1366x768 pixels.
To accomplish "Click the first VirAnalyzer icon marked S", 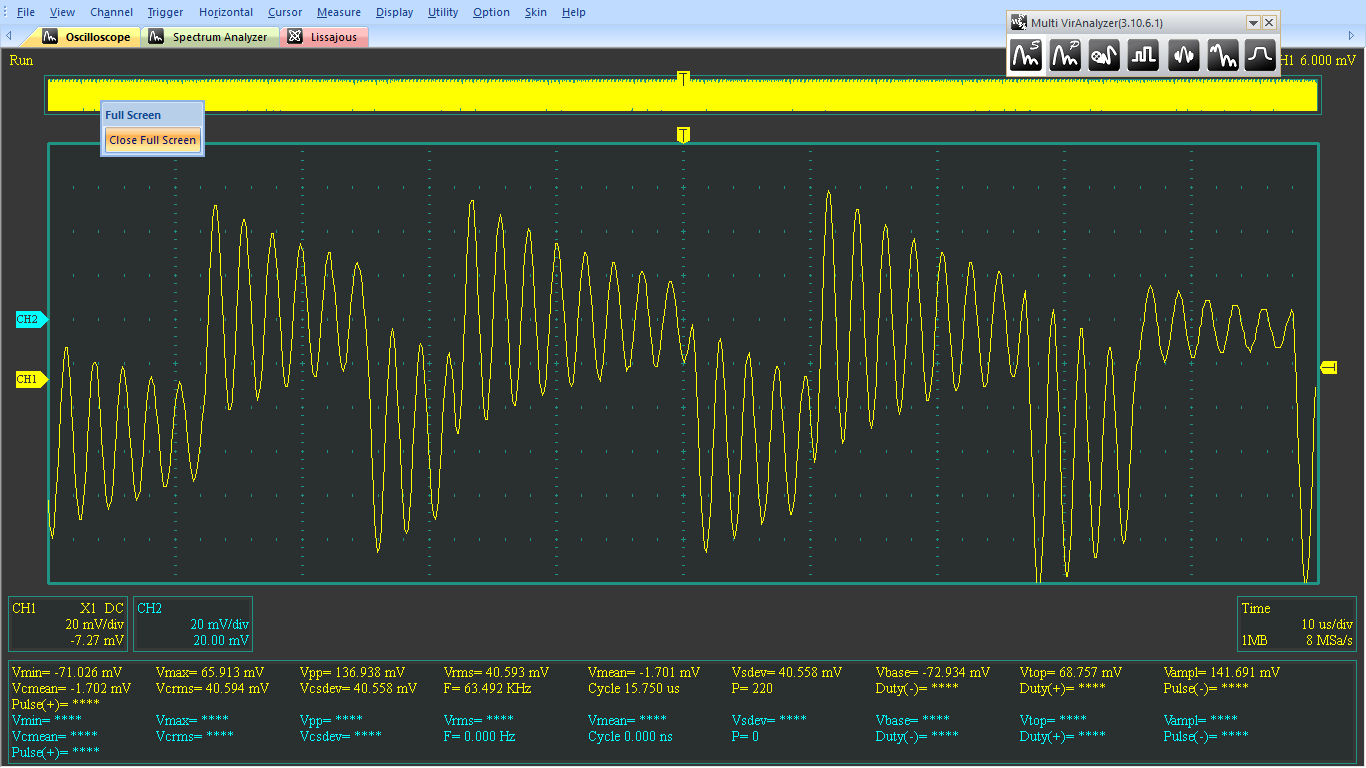I will tap(1026, 56).
